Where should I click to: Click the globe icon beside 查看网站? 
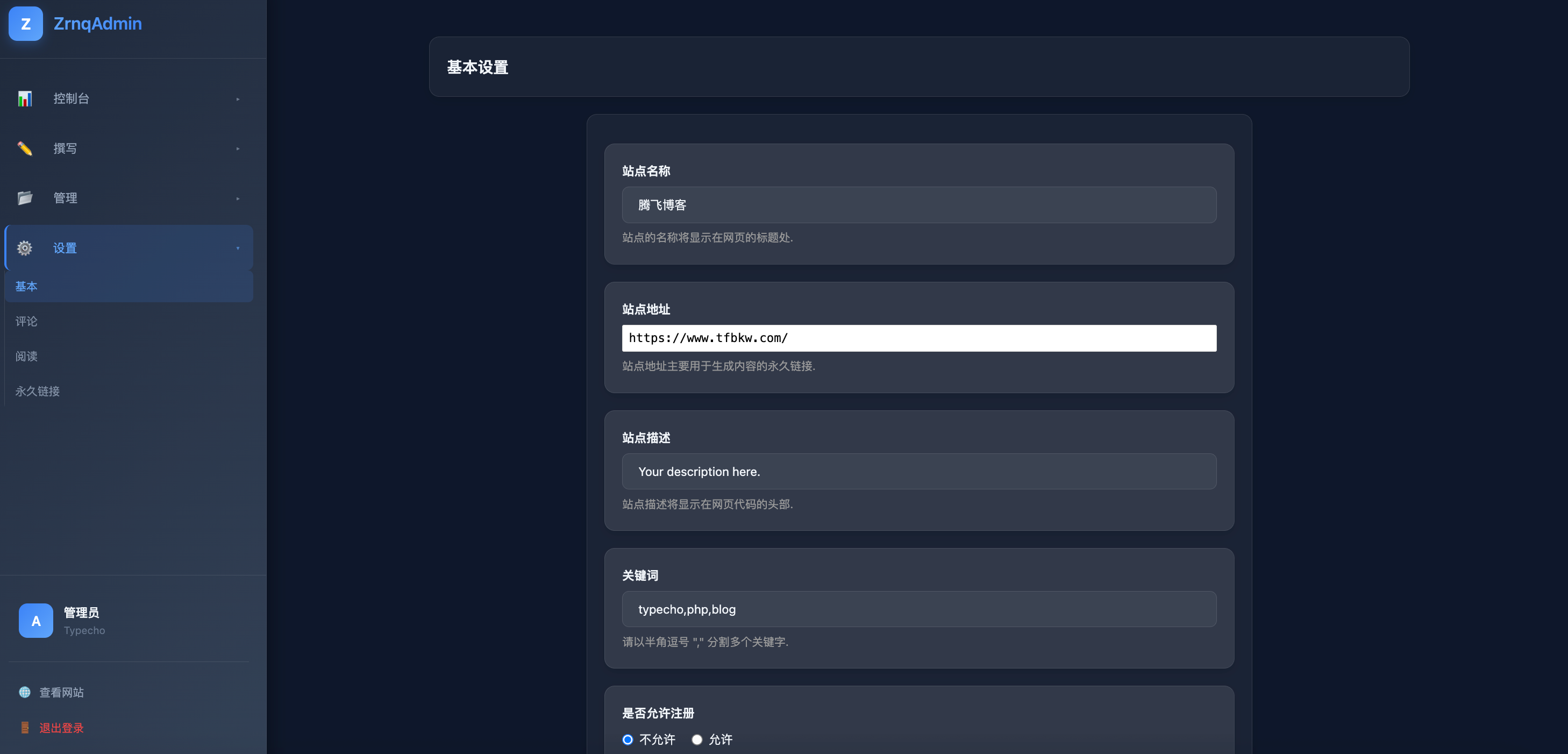pyautogui.click(x=24, y=692)
